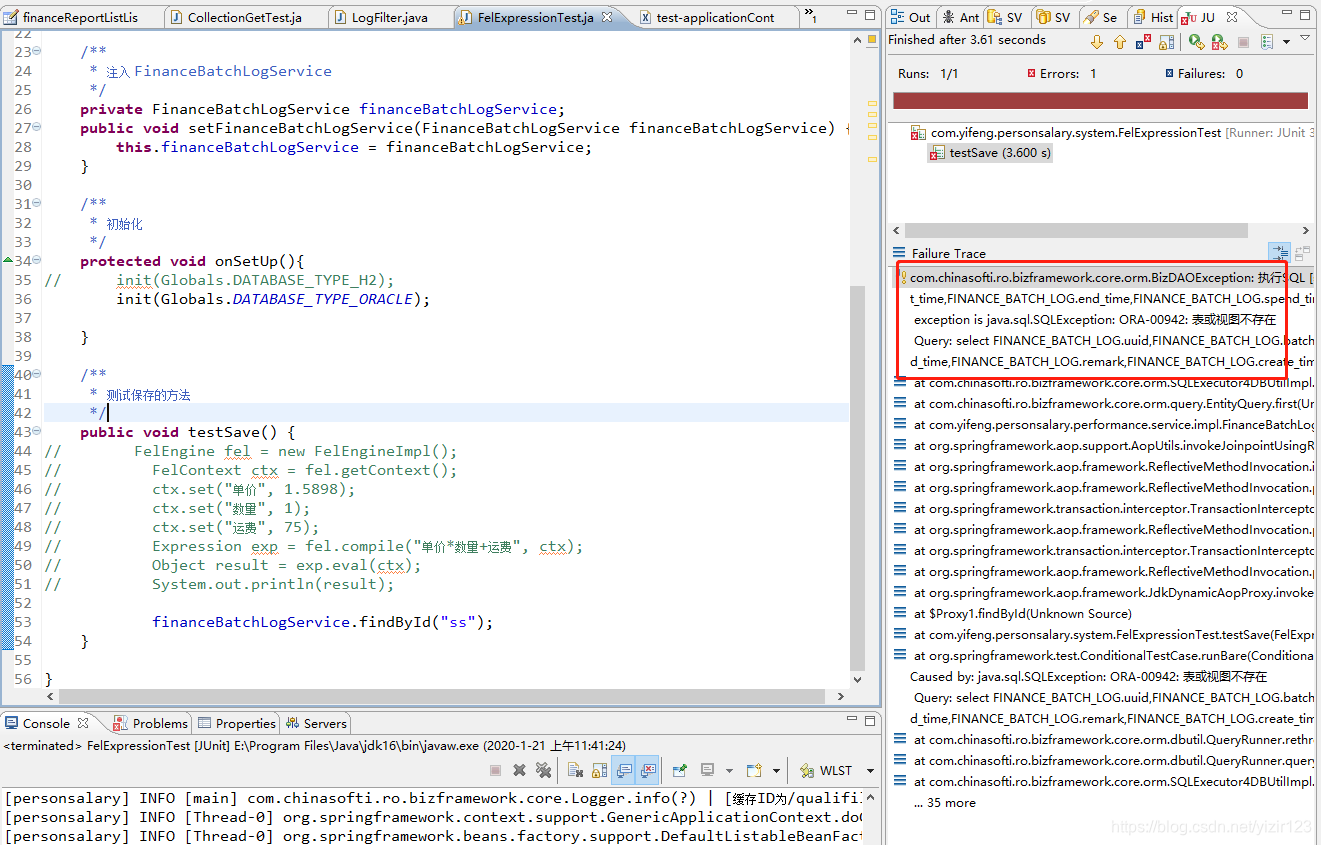Remove all terminated launches from Console

click(545, 769)
